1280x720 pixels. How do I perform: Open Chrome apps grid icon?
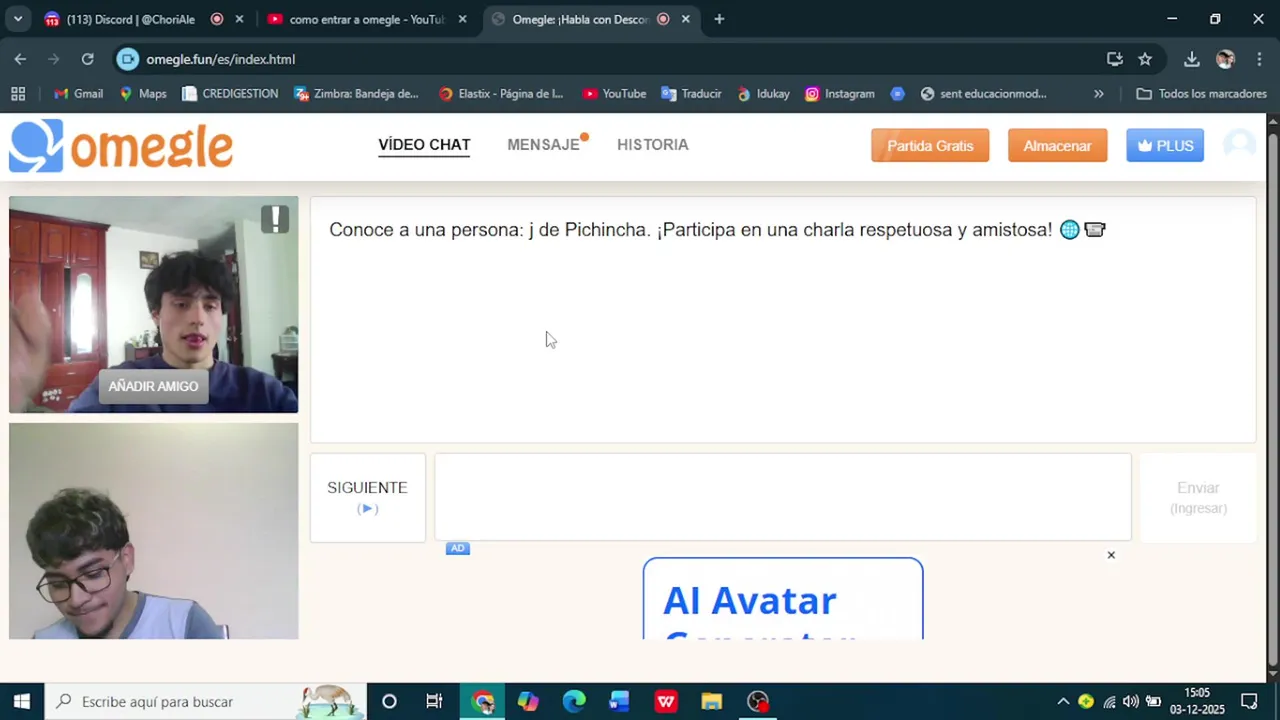[18, 94]
